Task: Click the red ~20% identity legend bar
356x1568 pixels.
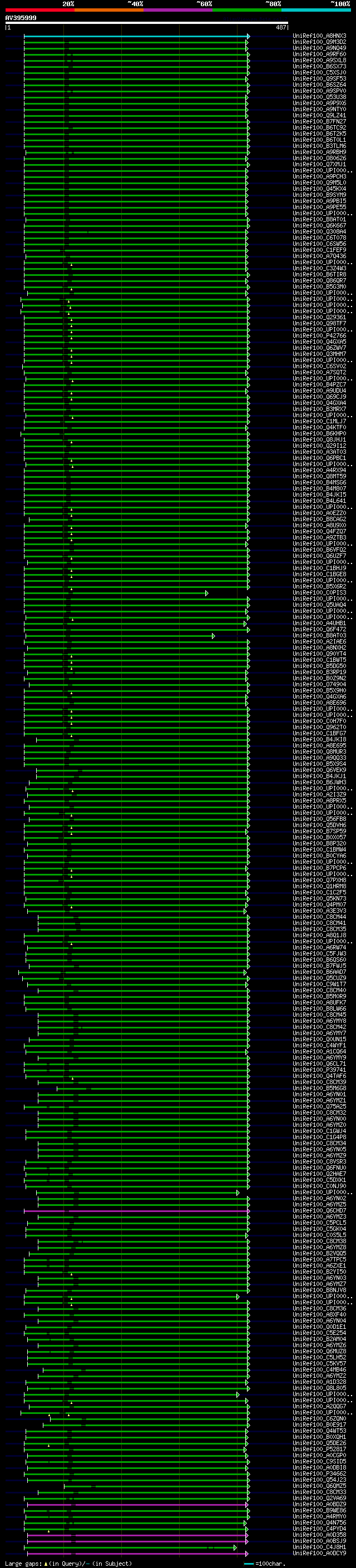Action: [39, 10]
